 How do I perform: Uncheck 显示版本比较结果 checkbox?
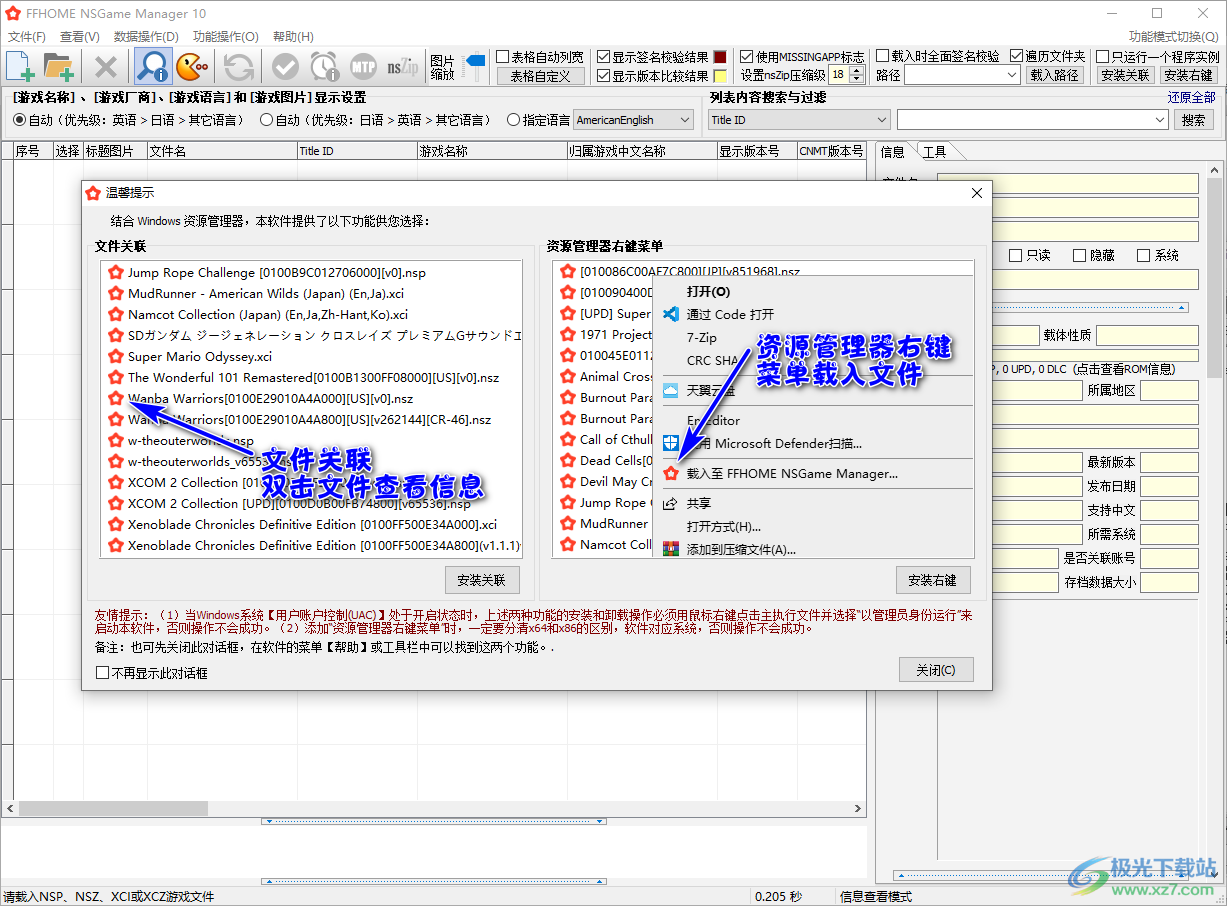pos(603,76)
